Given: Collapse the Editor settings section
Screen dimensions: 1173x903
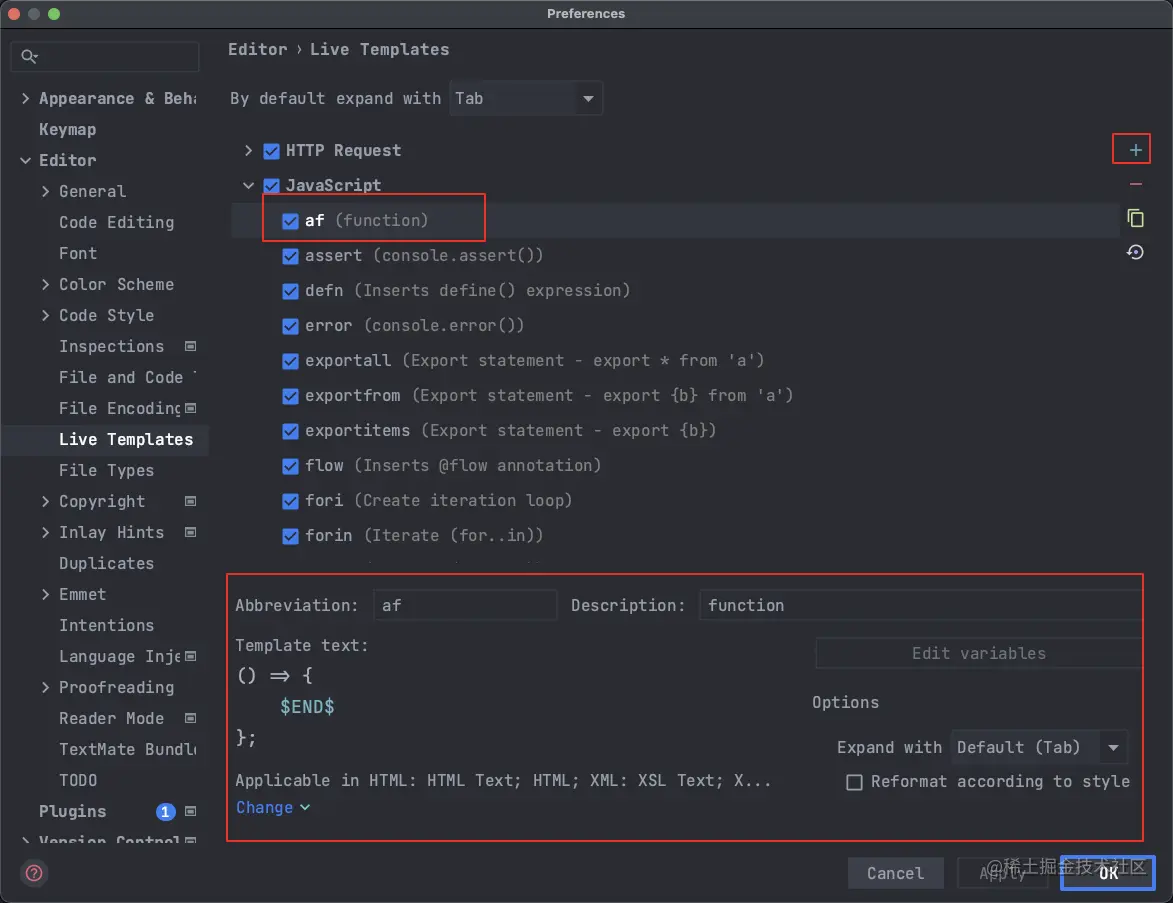Looking at the screenshot, I should pos(25,160).
